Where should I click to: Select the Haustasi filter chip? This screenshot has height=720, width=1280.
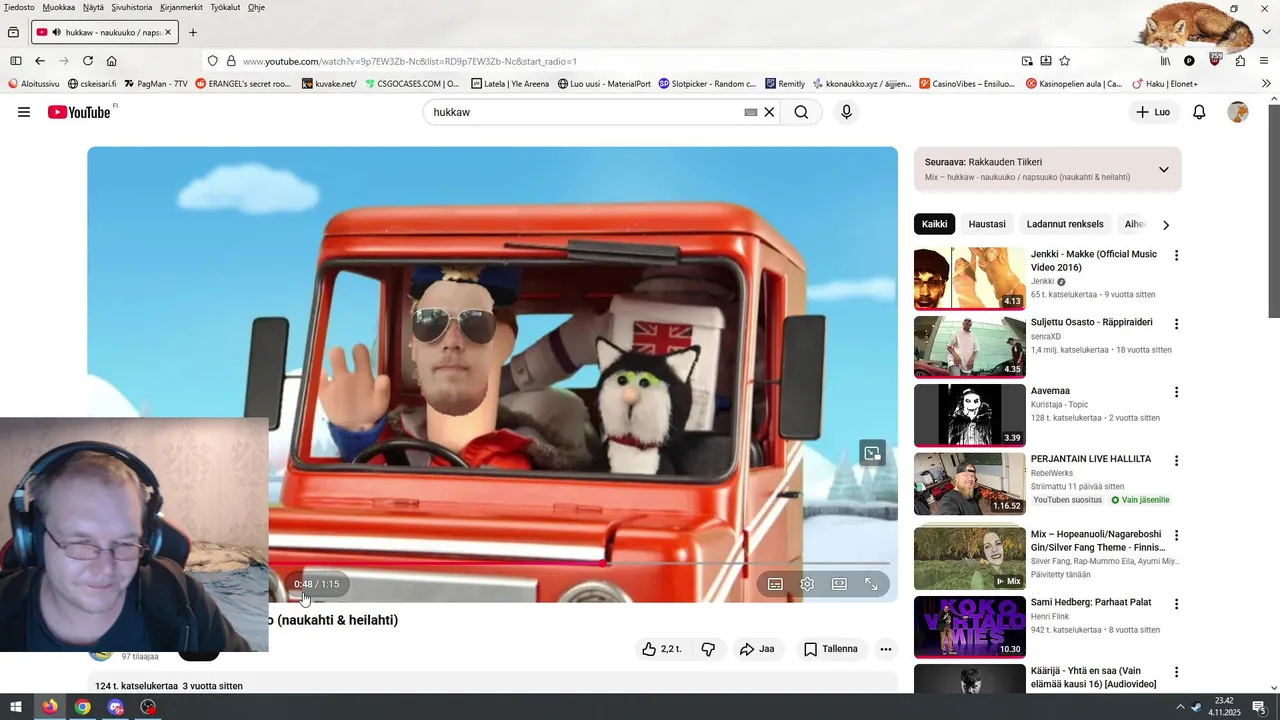(987, 224)
